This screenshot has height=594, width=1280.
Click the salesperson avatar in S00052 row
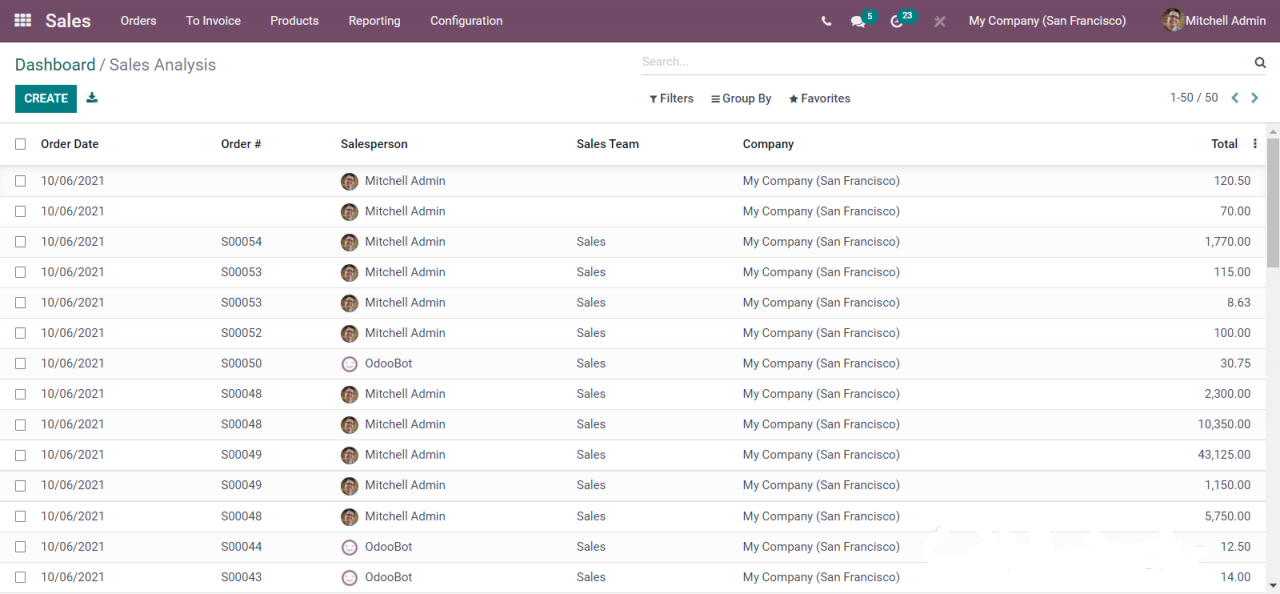point(349,333)
